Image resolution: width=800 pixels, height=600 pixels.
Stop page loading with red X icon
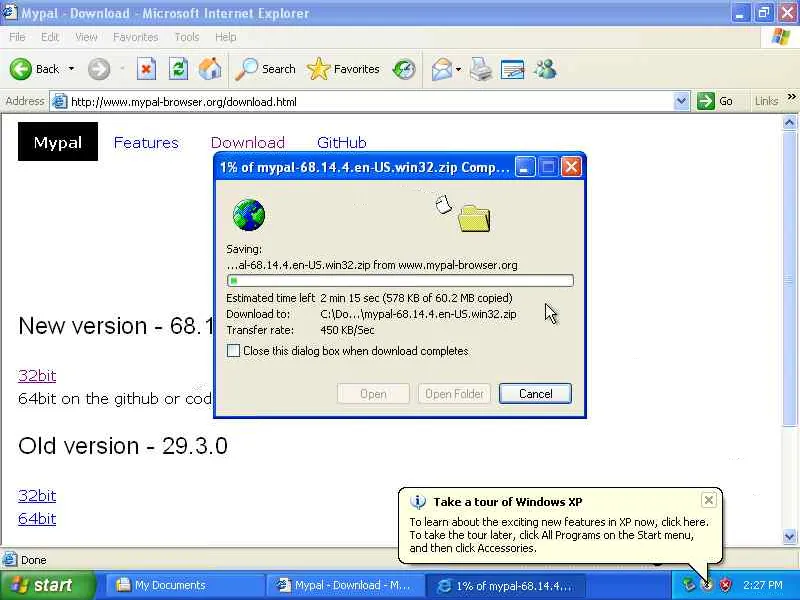[x=146, y=69]
